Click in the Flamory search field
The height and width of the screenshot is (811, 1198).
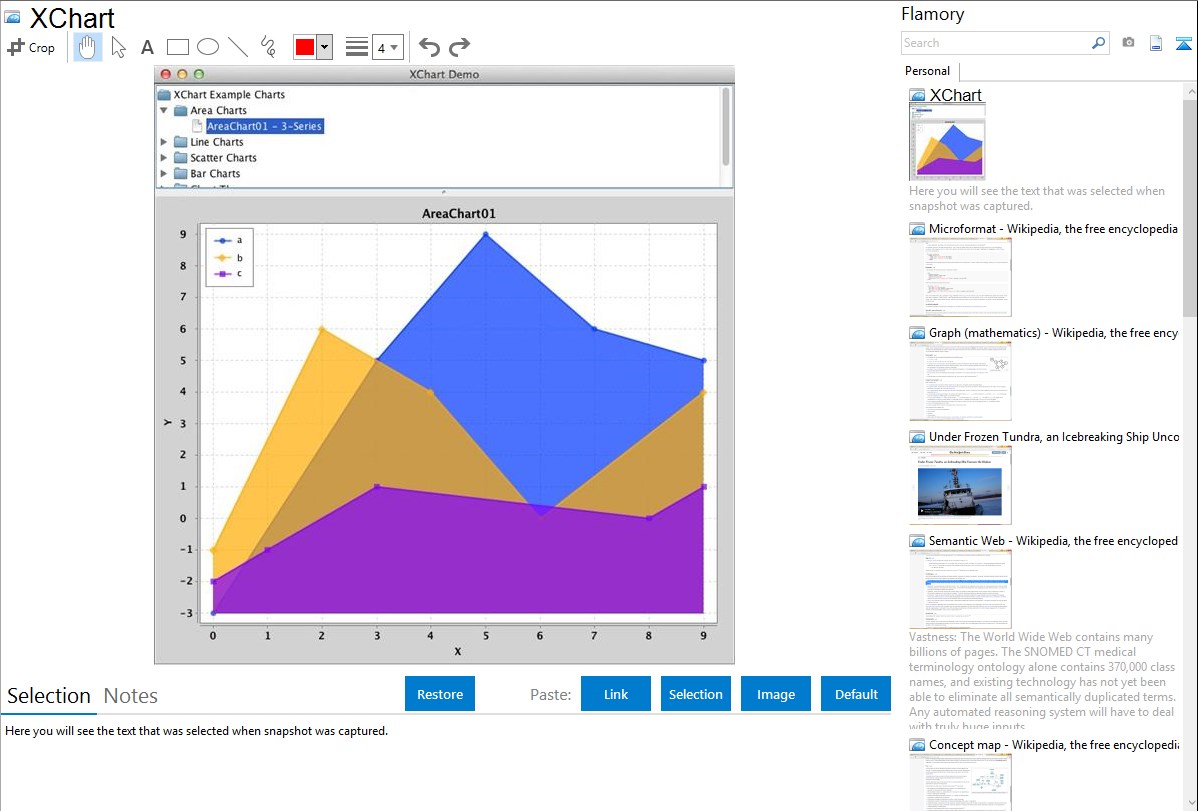click(x=995, y=43)
